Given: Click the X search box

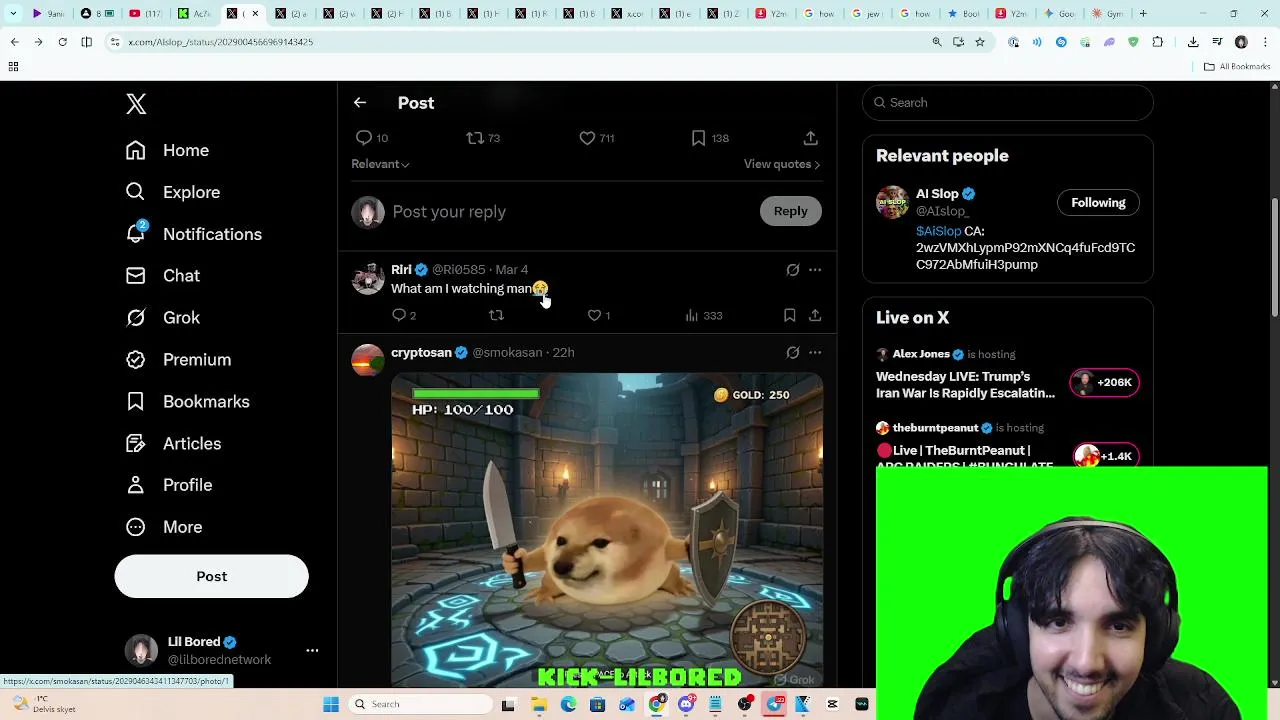Looking at the screenshot, I should pos(1008,103).
